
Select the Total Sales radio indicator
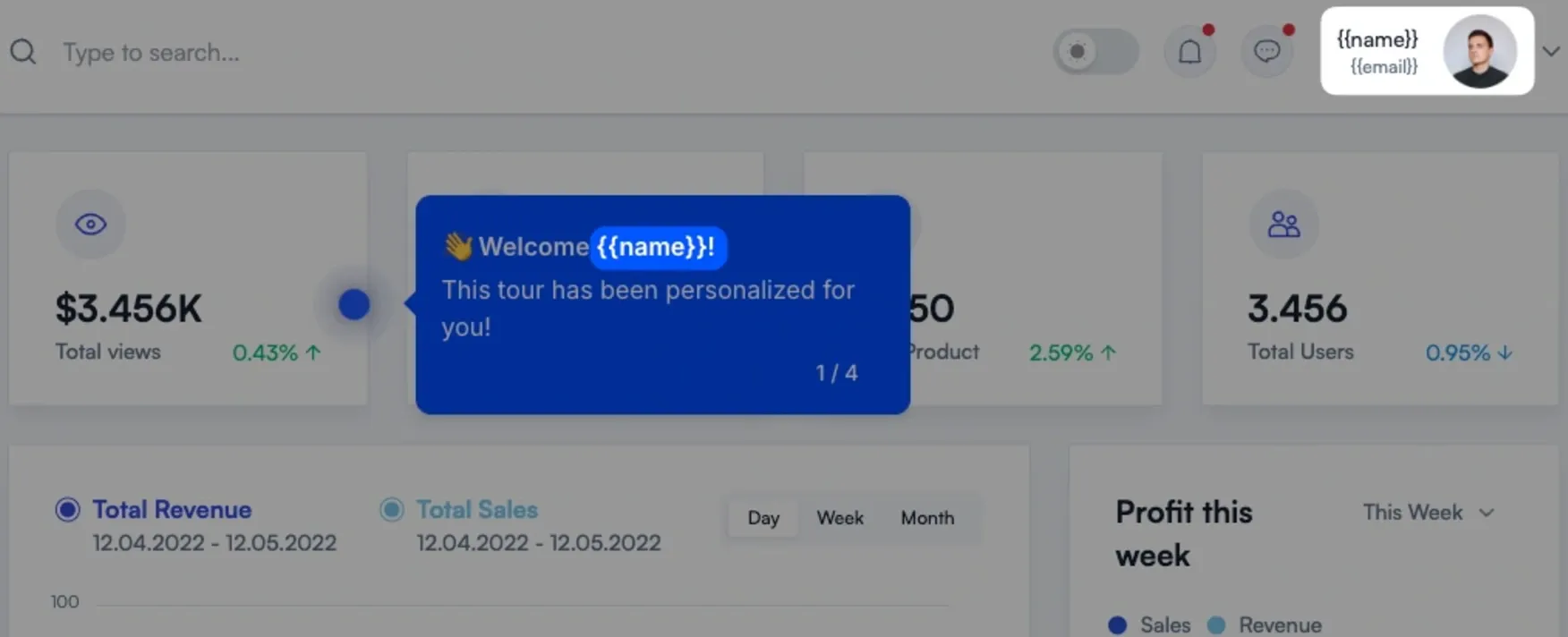[391, 509]
